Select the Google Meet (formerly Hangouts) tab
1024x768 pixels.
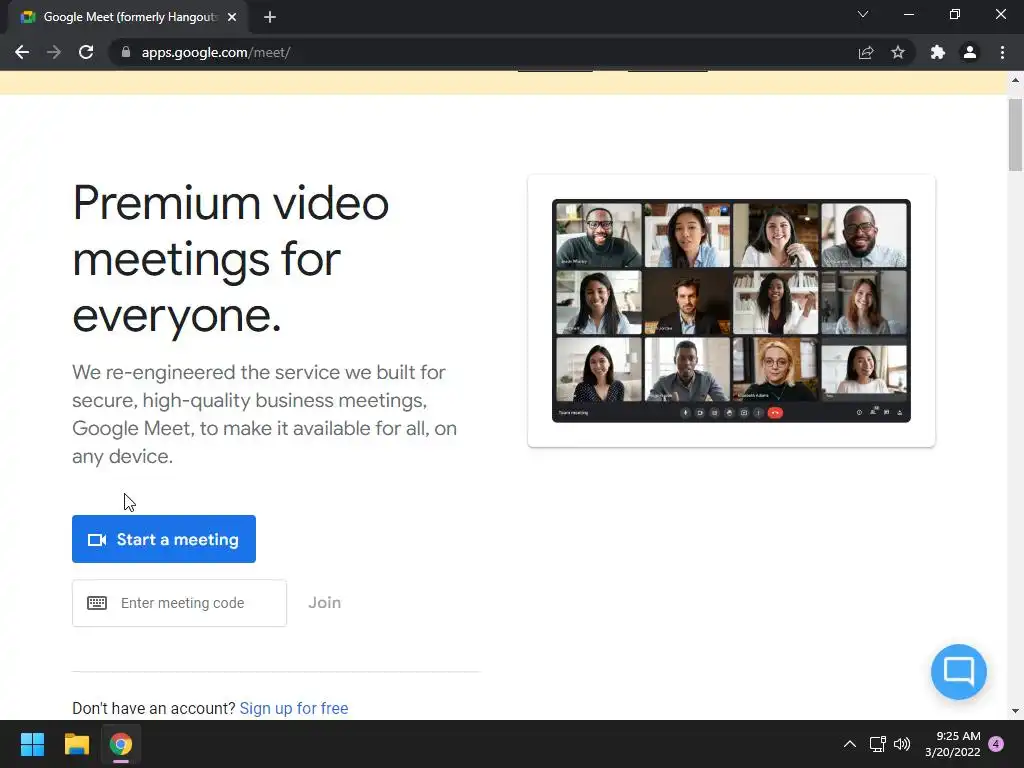click(x=128, y=17)
